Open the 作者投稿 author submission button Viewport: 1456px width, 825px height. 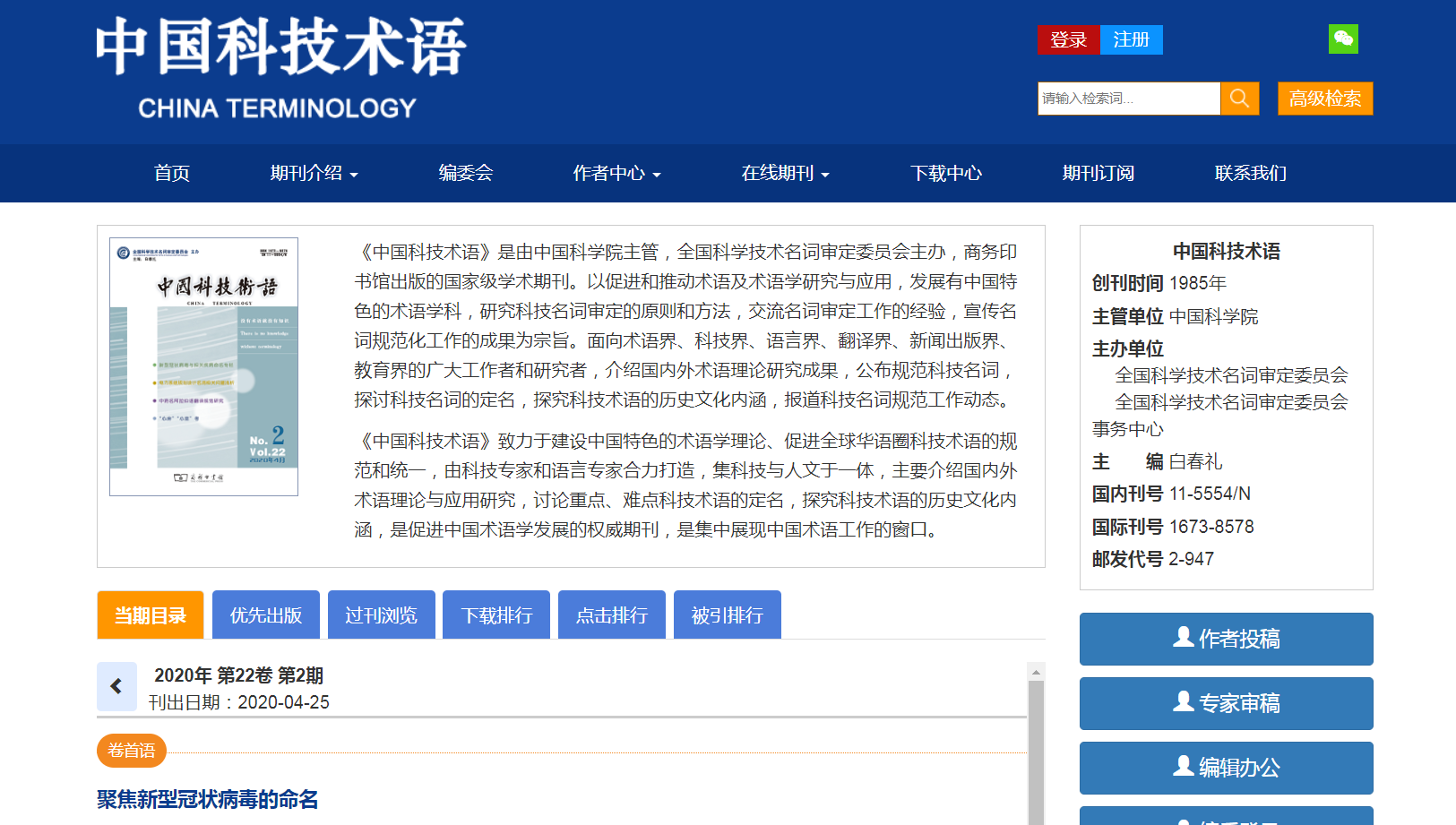1225,639
